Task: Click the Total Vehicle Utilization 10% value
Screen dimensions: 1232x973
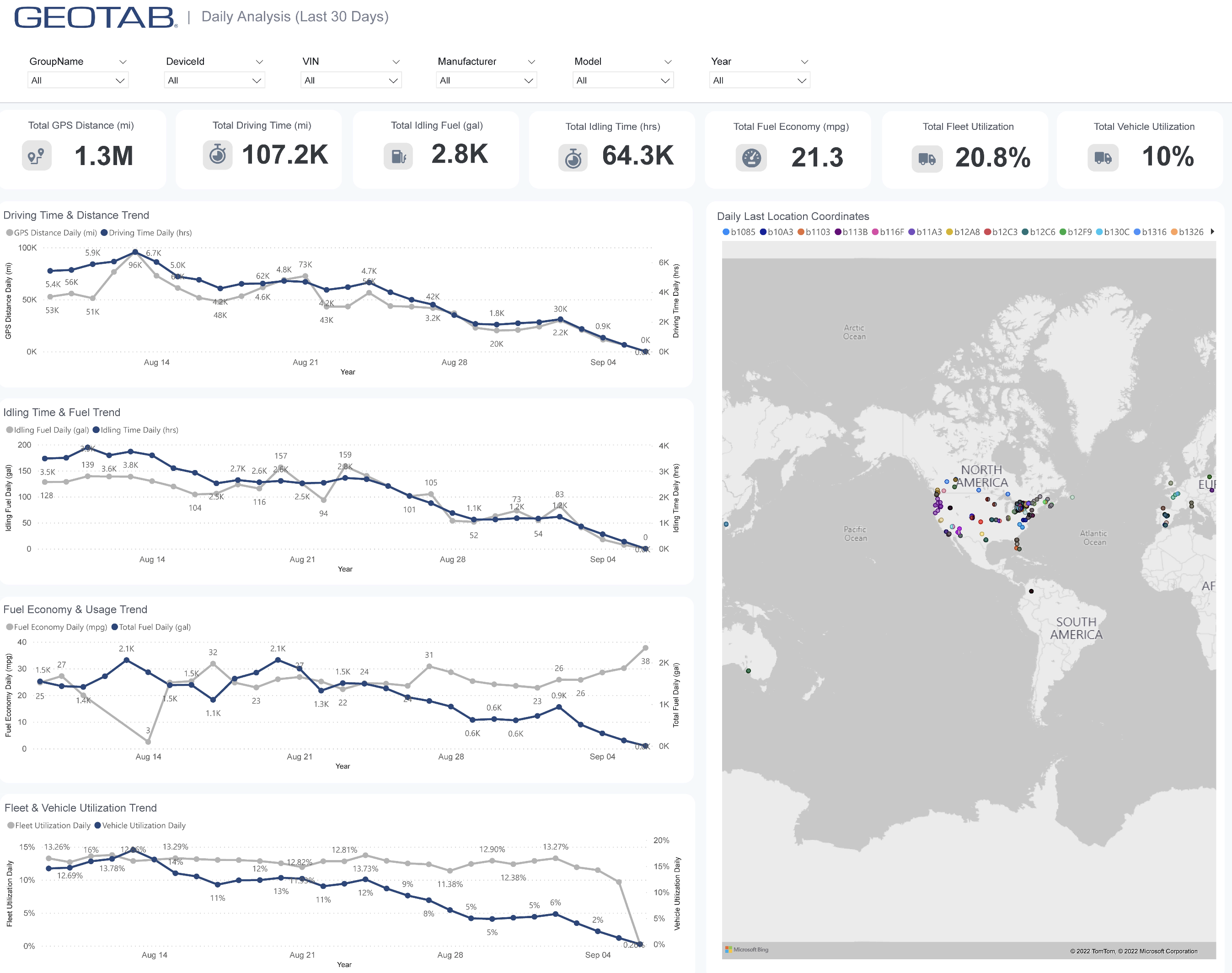Action: click(x=1168, y=156)
